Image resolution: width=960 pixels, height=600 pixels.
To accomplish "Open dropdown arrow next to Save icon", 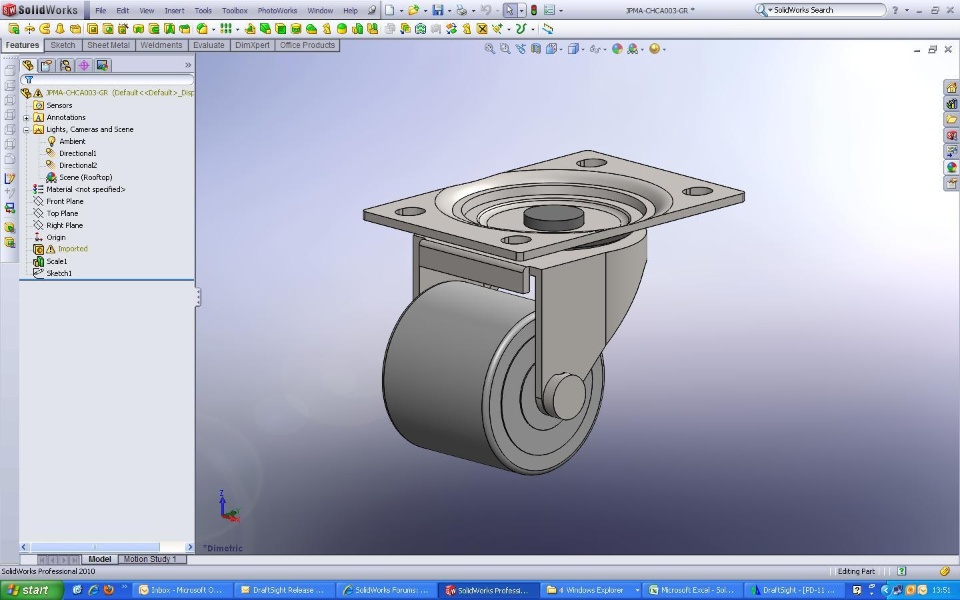I will pos(449,11).
